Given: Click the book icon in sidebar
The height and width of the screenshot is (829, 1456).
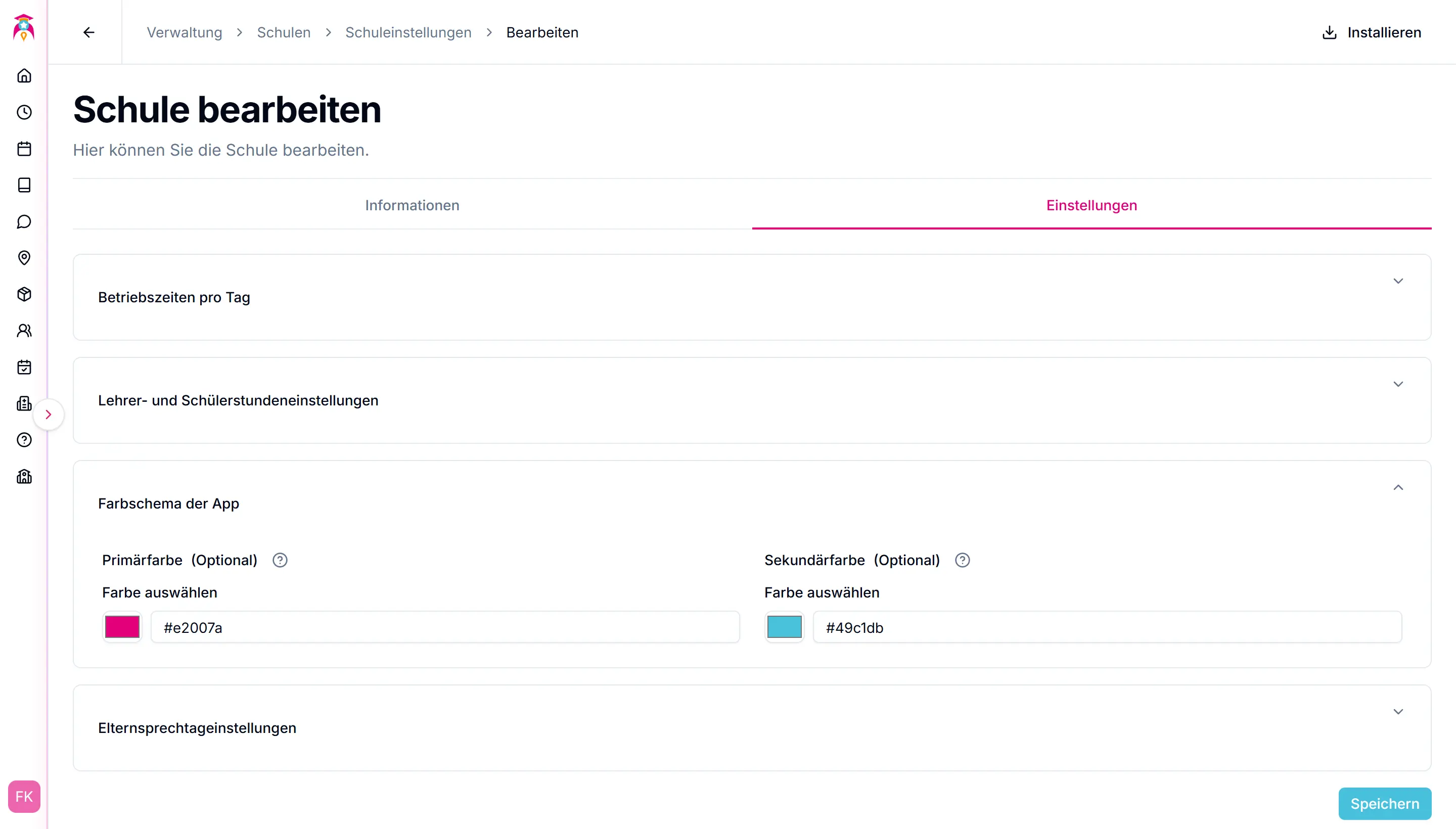Looking at the screenshot, I should (x=24, y=185).
